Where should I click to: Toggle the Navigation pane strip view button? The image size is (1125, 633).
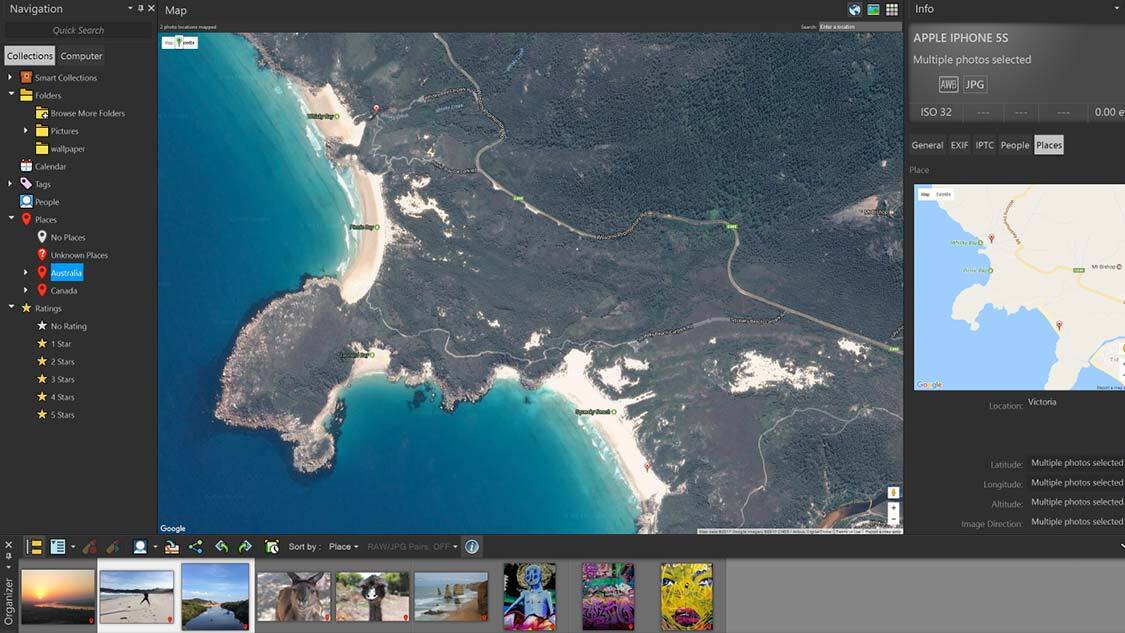click(34, 547)
